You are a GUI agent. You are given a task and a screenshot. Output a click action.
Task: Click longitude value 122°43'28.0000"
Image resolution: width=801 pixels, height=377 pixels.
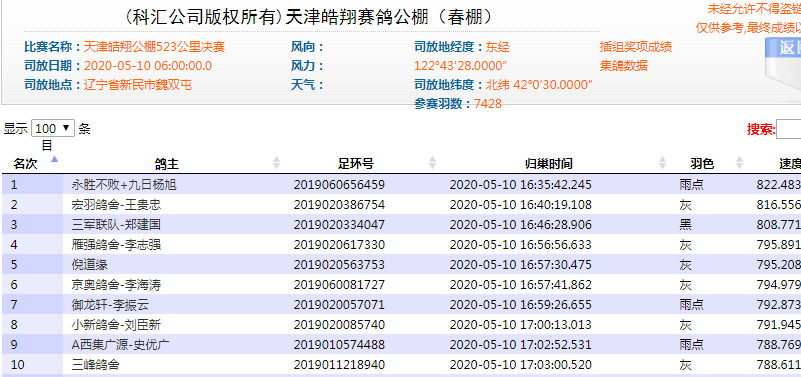[460, 66]
